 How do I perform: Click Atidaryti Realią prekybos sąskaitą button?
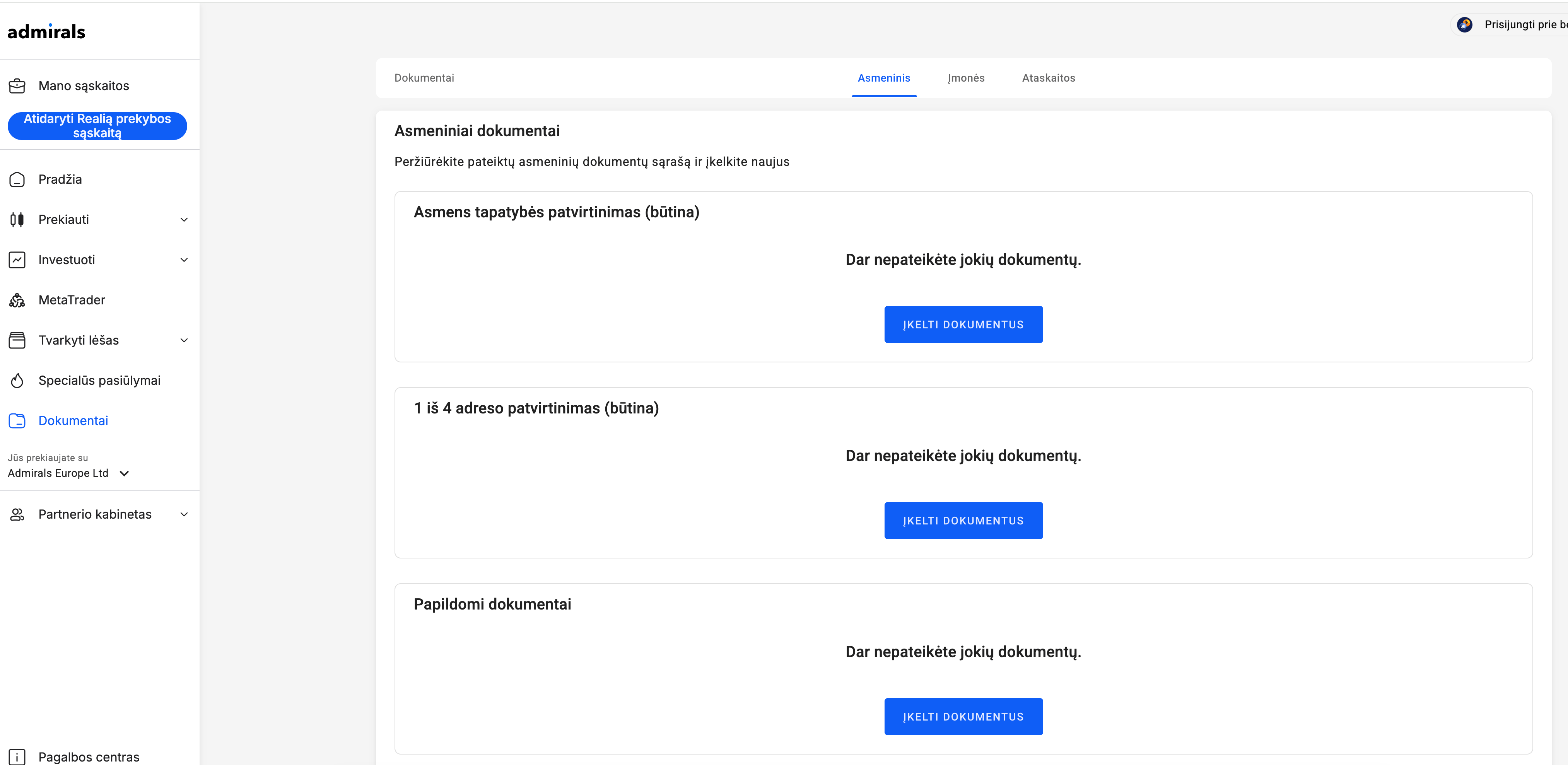click(x=97, y=126)
